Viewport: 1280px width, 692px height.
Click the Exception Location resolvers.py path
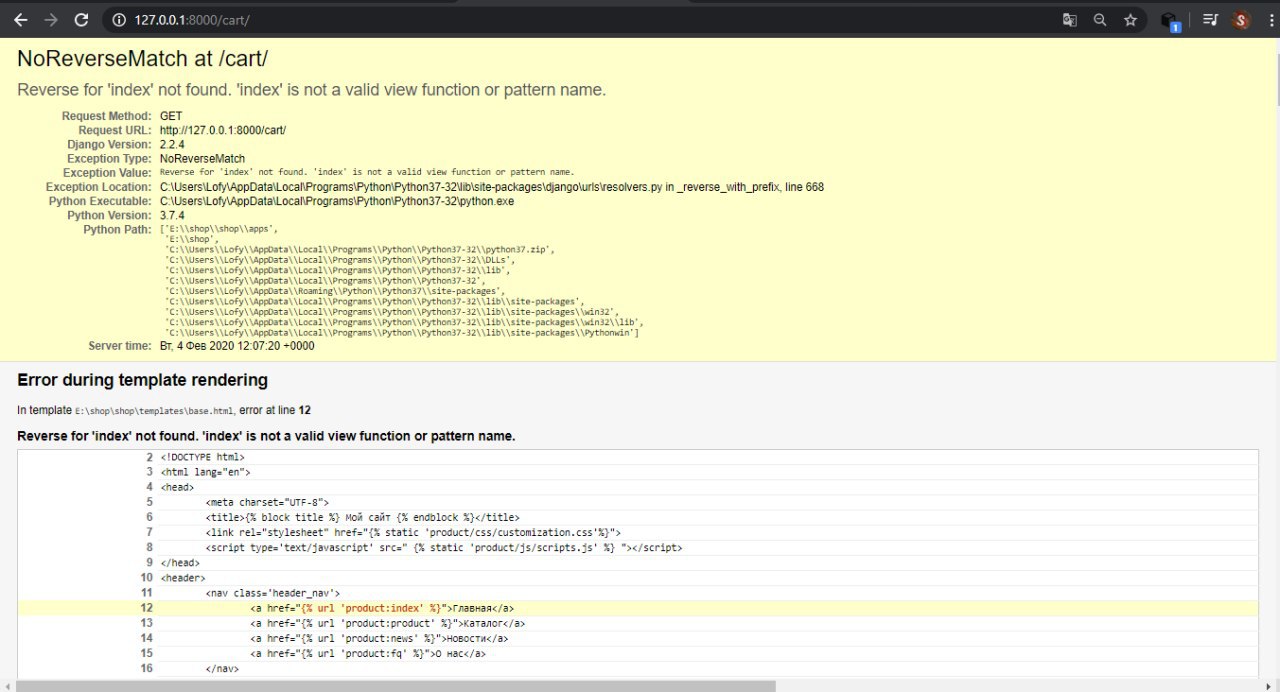point(492,187)
